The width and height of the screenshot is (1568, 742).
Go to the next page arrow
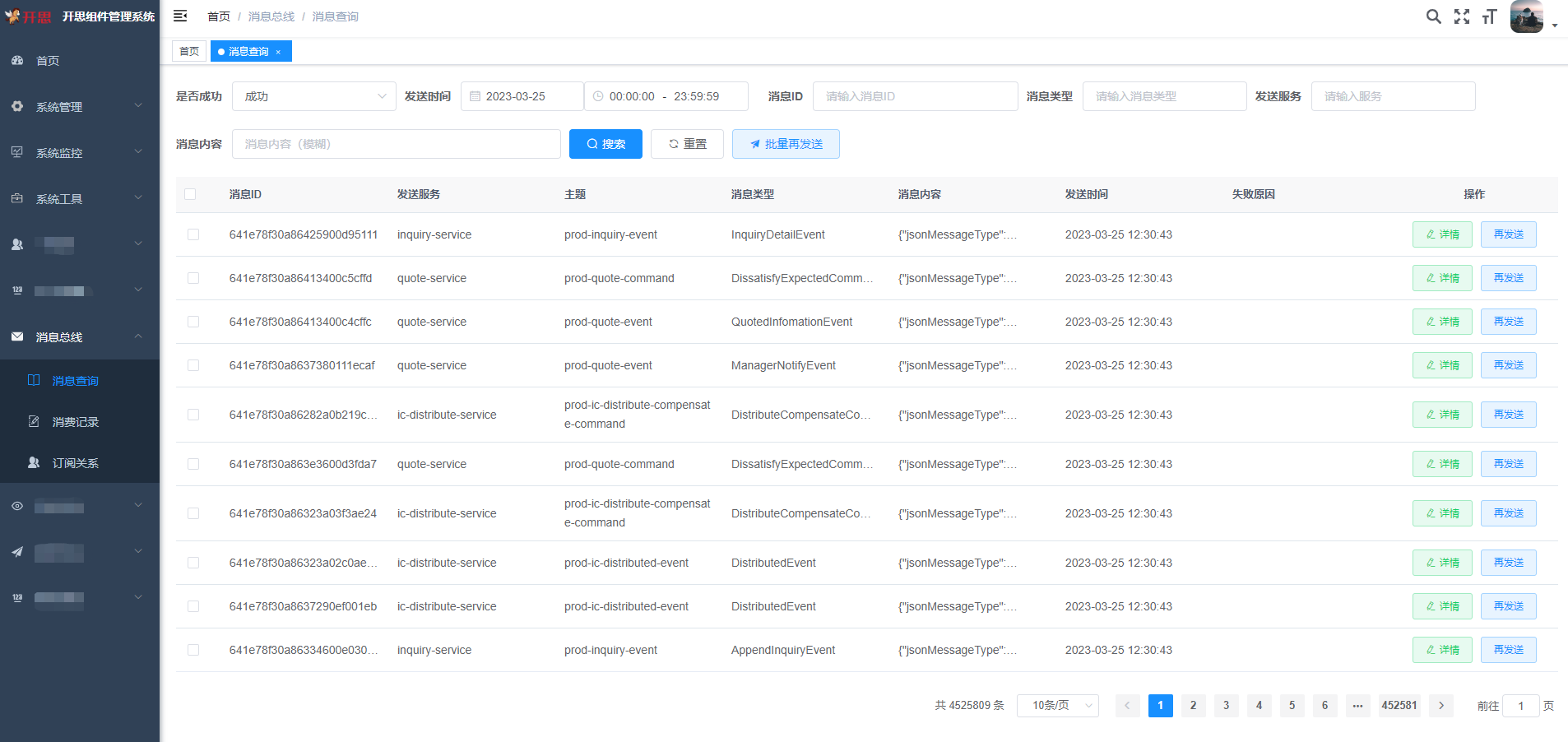click(x=1441, y=706)
